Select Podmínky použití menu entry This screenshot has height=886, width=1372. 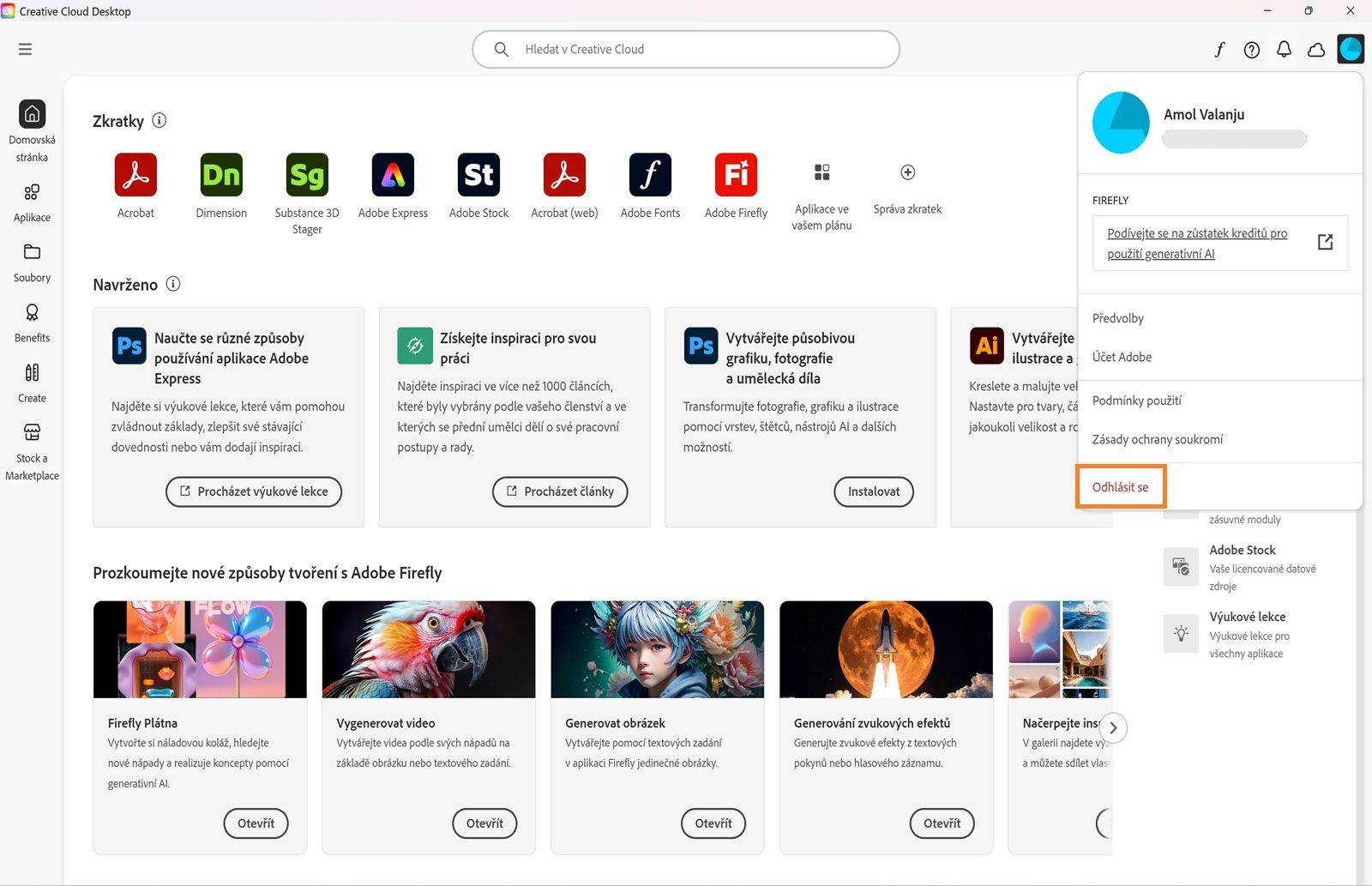click(x=1137, y=401)
